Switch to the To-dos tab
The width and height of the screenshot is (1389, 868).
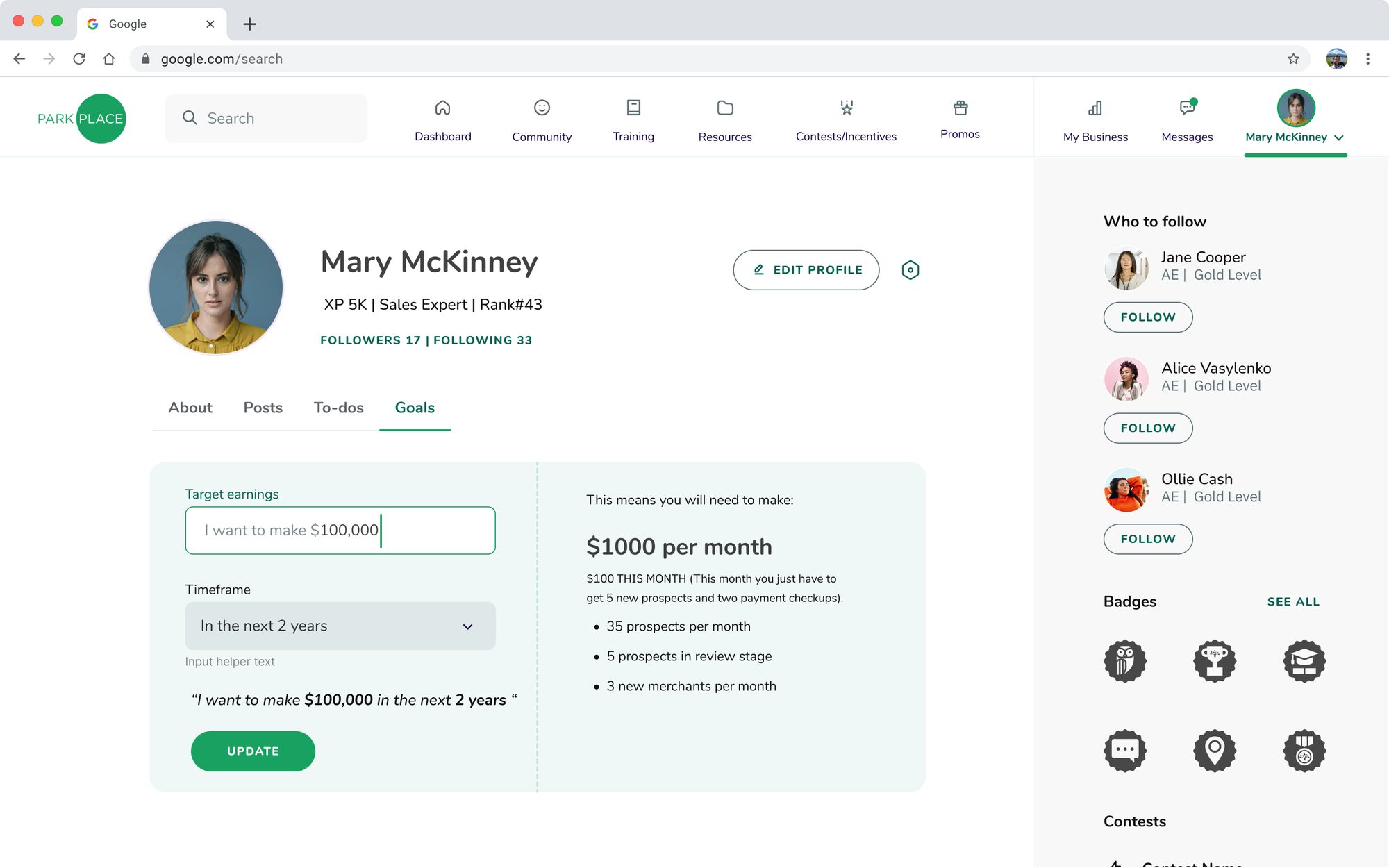(x=339, y=408)
